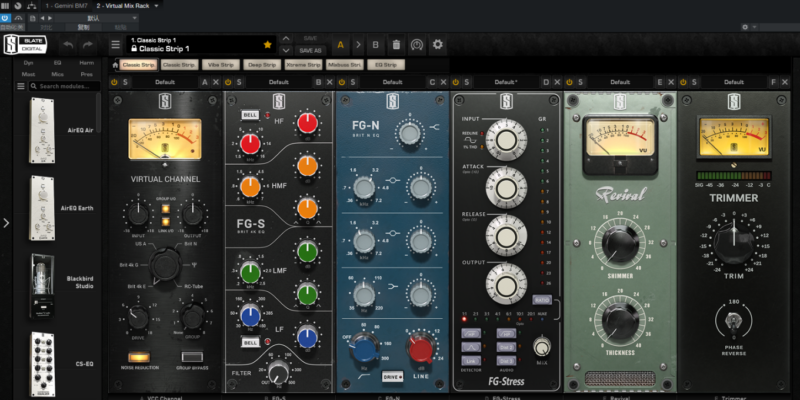Open the module list menu icon beside search
800x400 pixels.
click(x=21, y=86)
